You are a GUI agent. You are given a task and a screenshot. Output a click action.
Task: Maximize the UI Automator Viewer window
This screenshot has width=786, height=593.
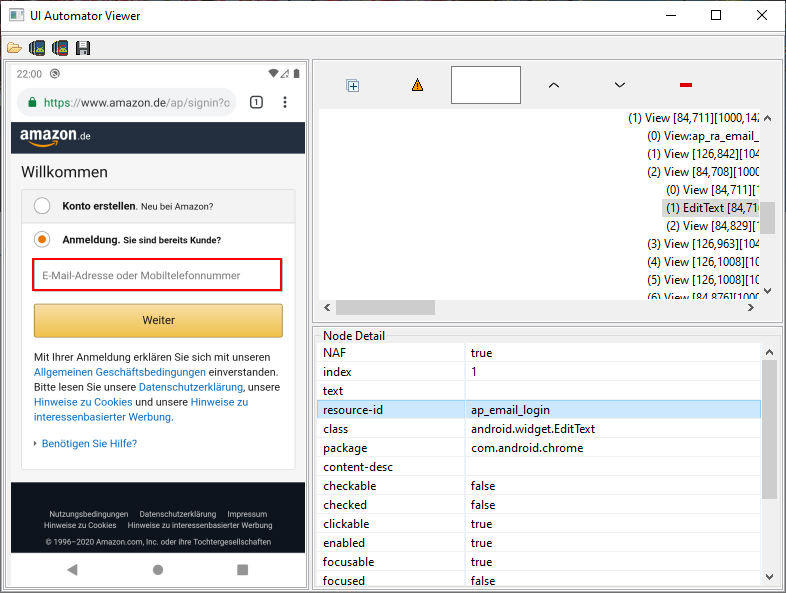point(716,15)
